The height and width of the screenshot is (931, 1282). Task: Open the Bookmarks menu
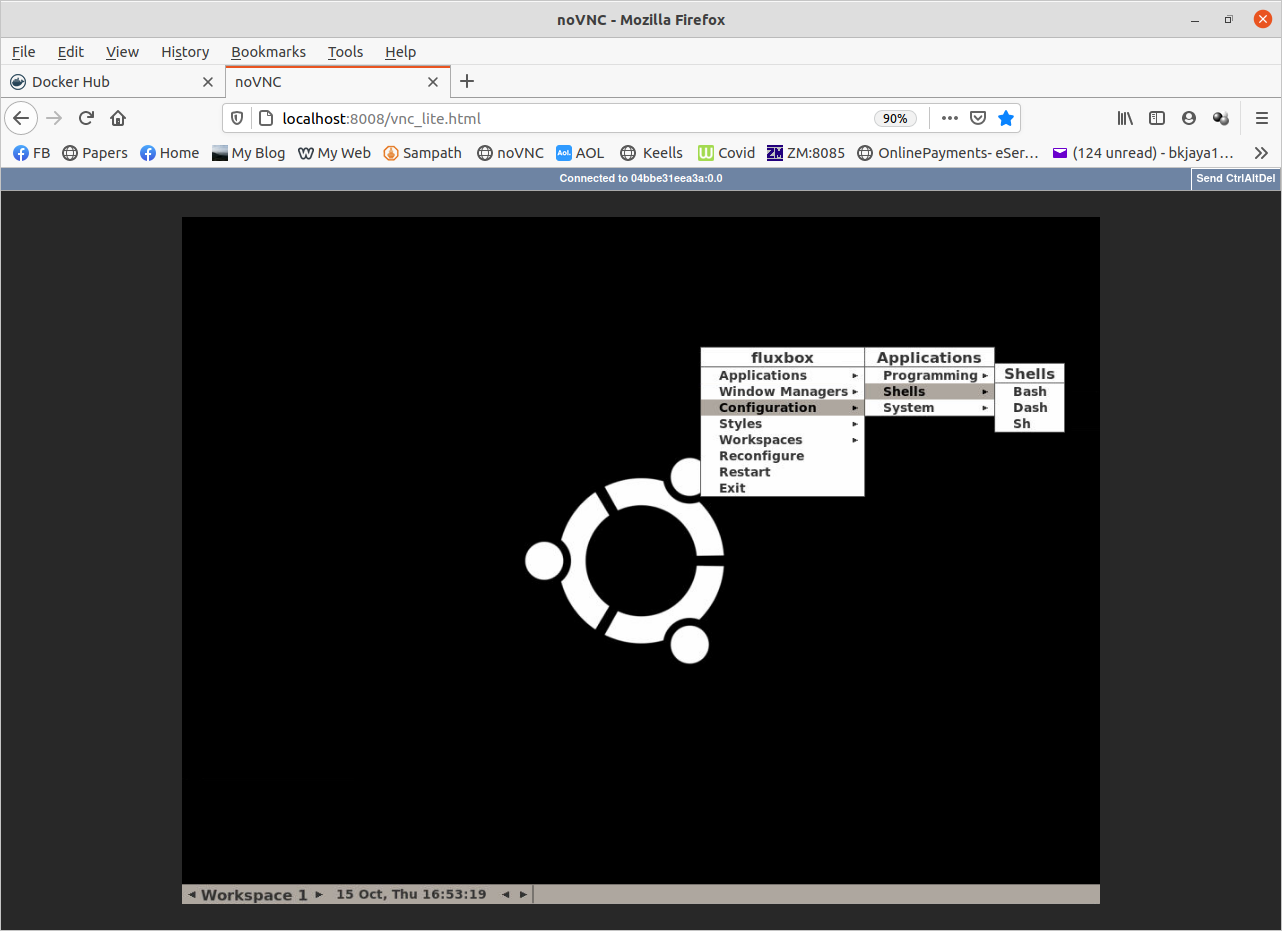point(268,52)
